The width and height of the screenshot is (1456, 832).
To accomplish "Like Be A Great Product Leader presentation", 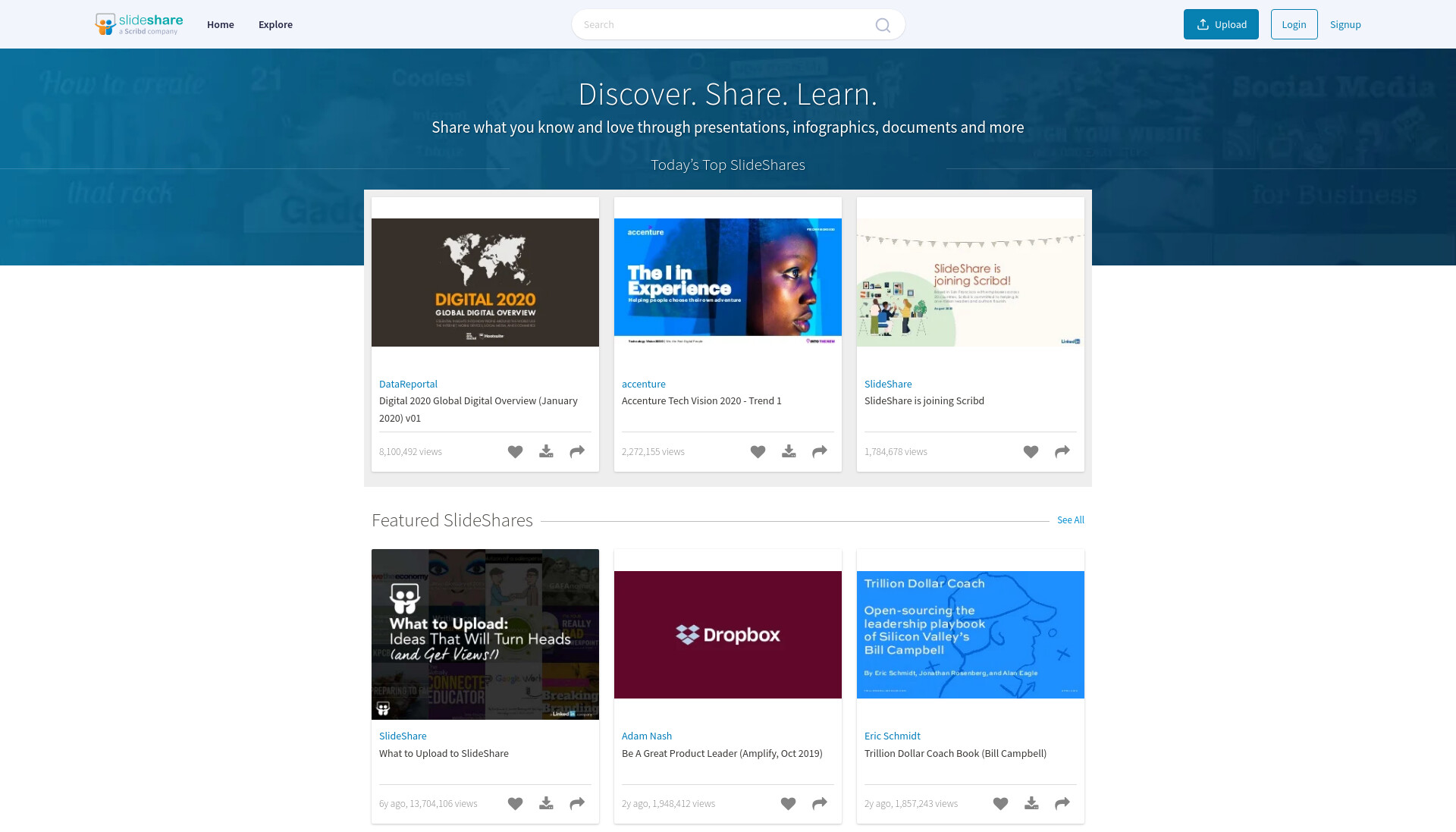I will click(788, 803).
